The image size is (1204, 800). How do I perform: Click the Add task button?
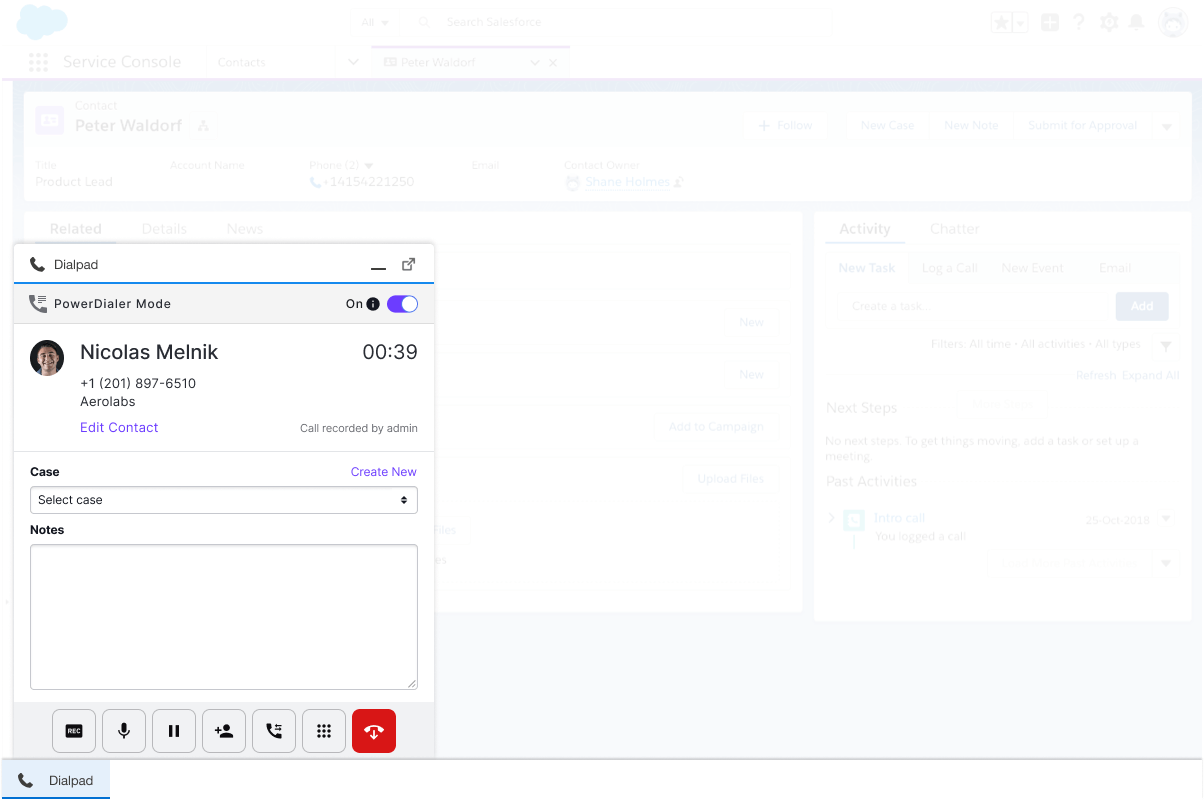click(1142, 306)
